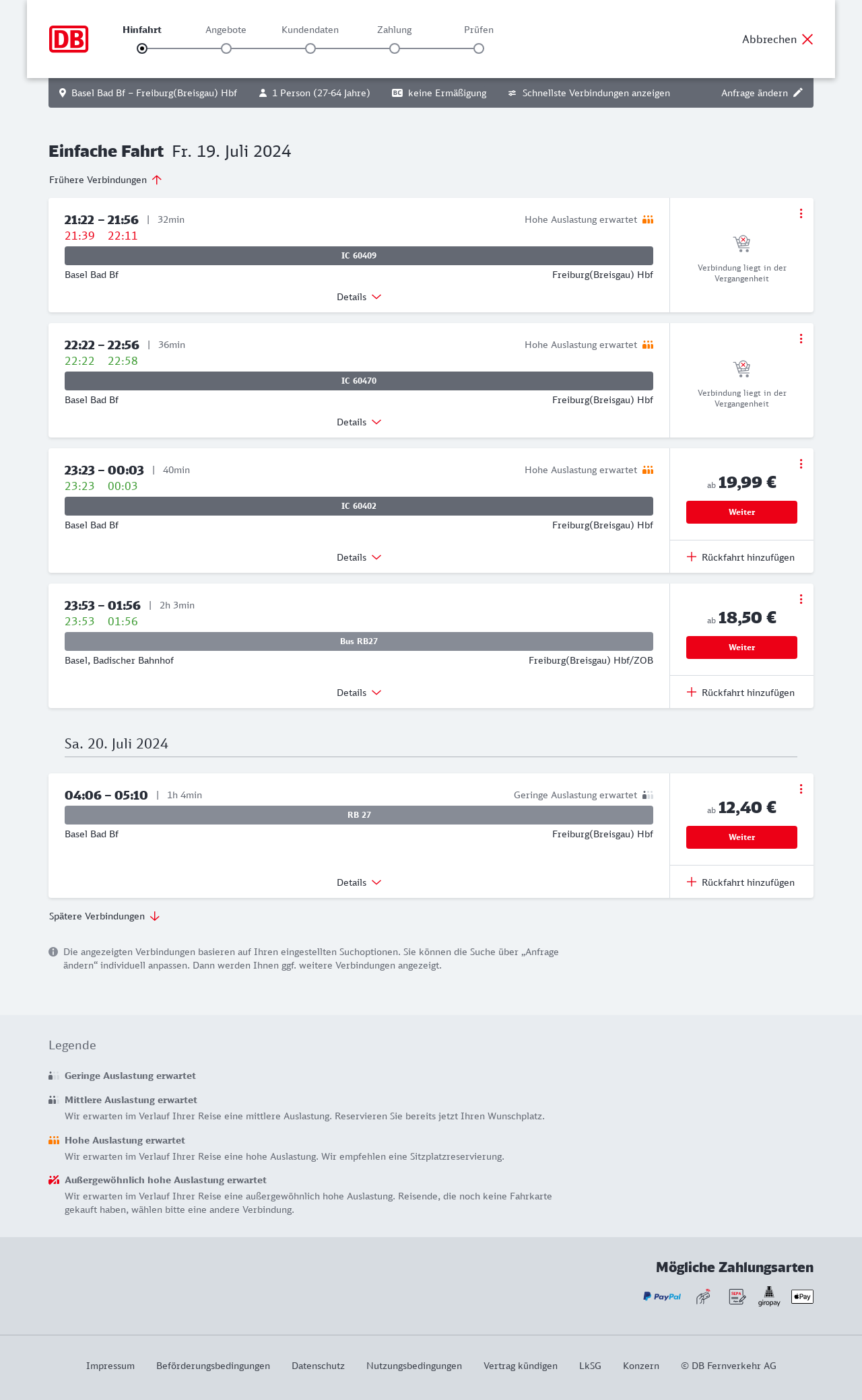The height and width of the screenshot is (1400, 862).
Task: Click the down arrow for later connections
Action: [x=155, y=916]
